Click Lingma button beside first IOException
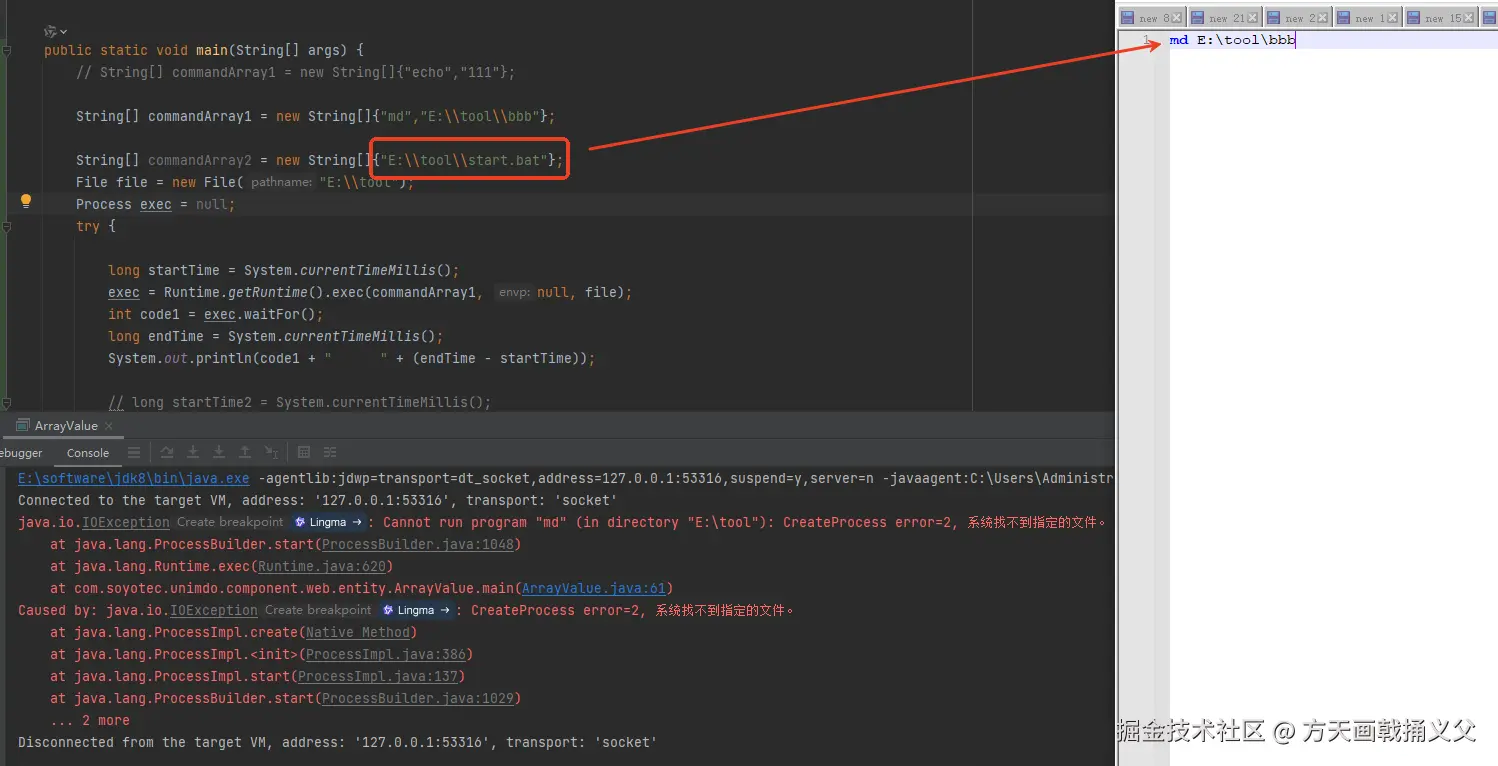This screenshot has height=766, width=1498. click(328, 522)
